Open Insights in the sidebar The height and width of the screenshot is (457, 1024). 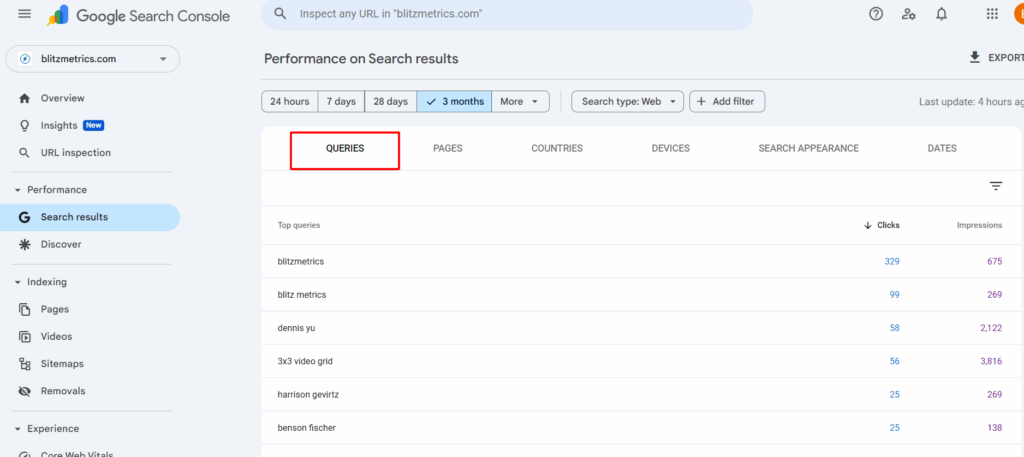click(x=59, y=125)
